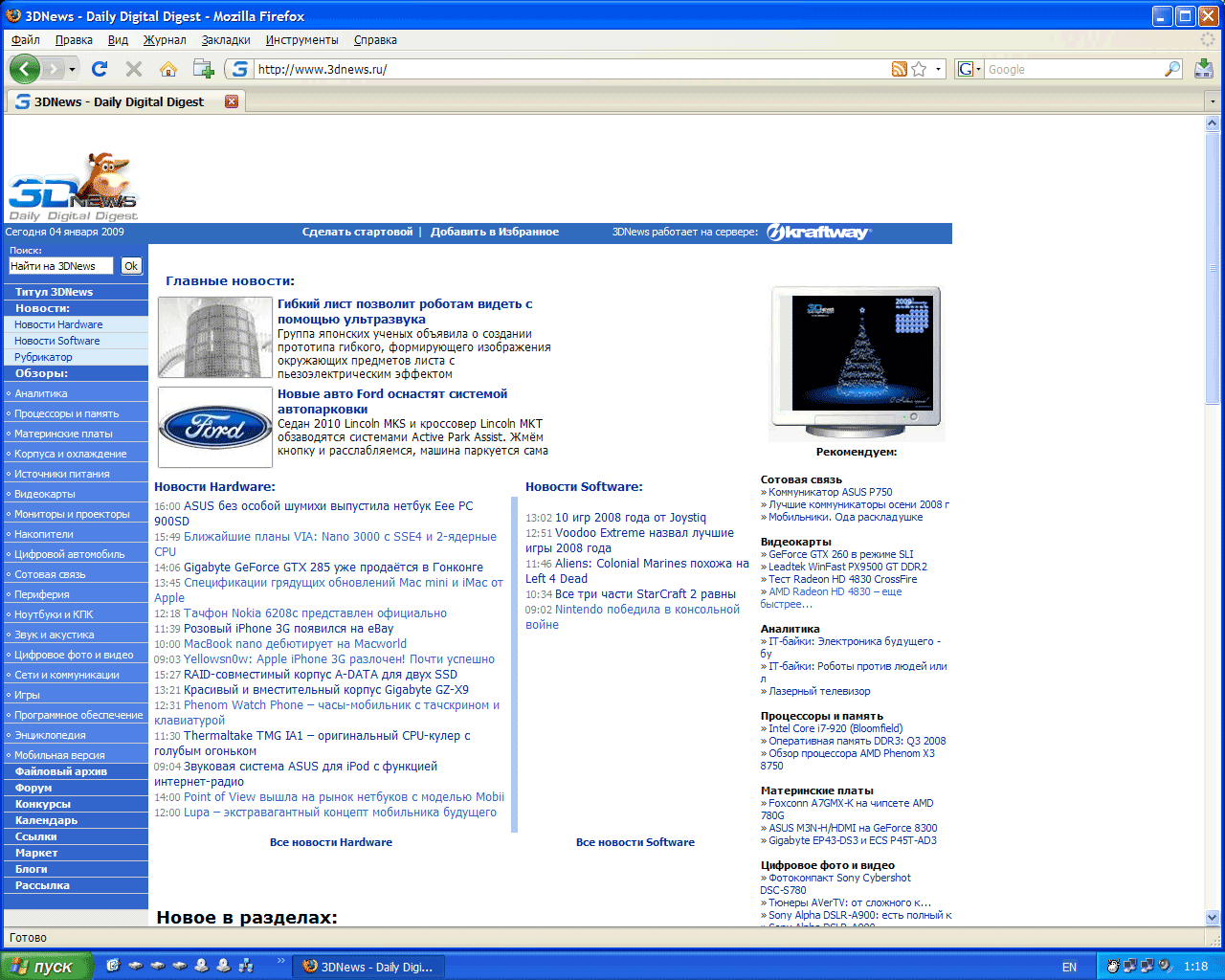Select the 3DNews - Daily Digital Digest tab
The image size is (1225, 980).
coord(124,101)
